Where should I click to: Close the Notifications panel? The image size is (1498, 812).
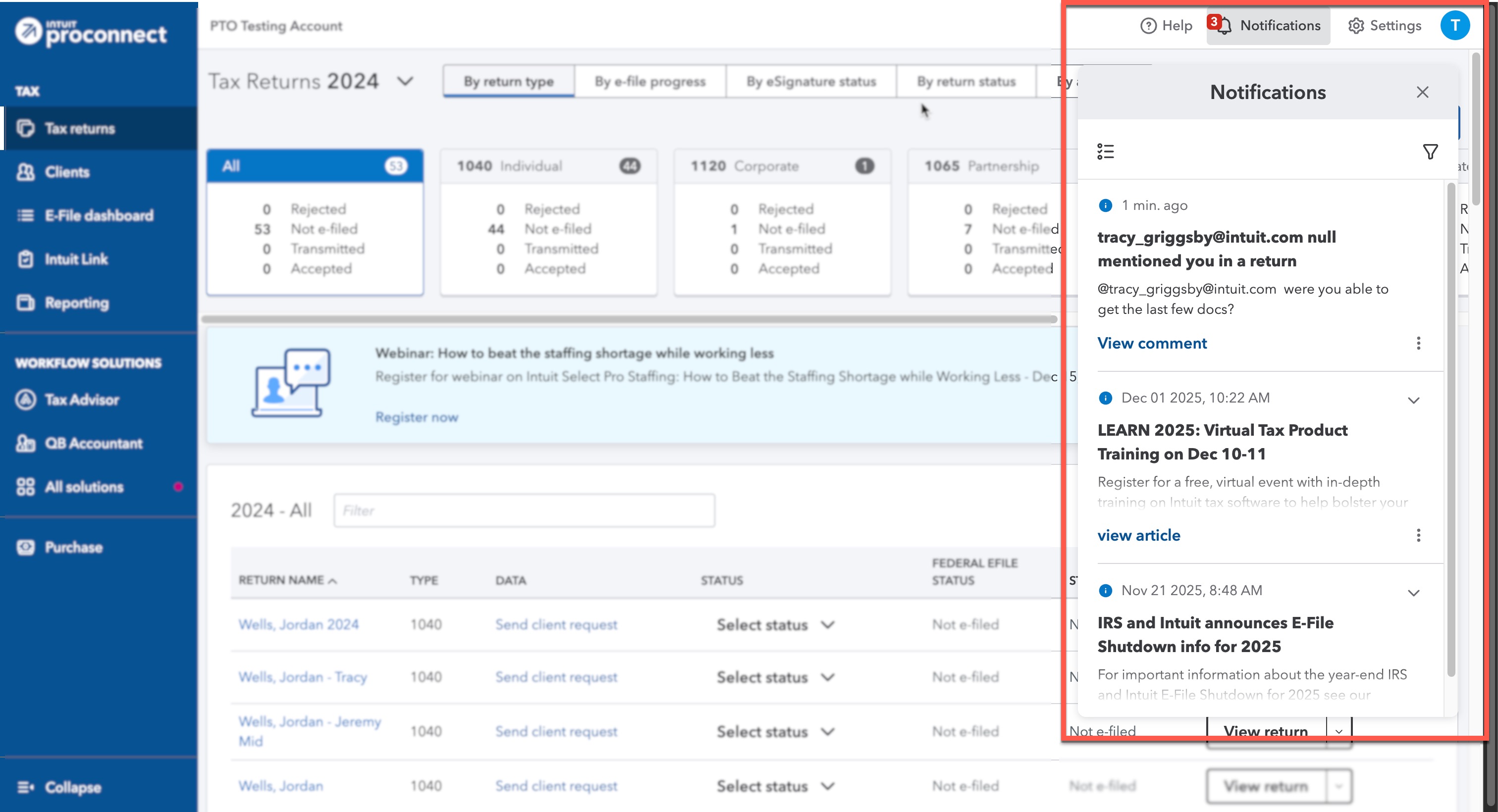coord(1422,92)
